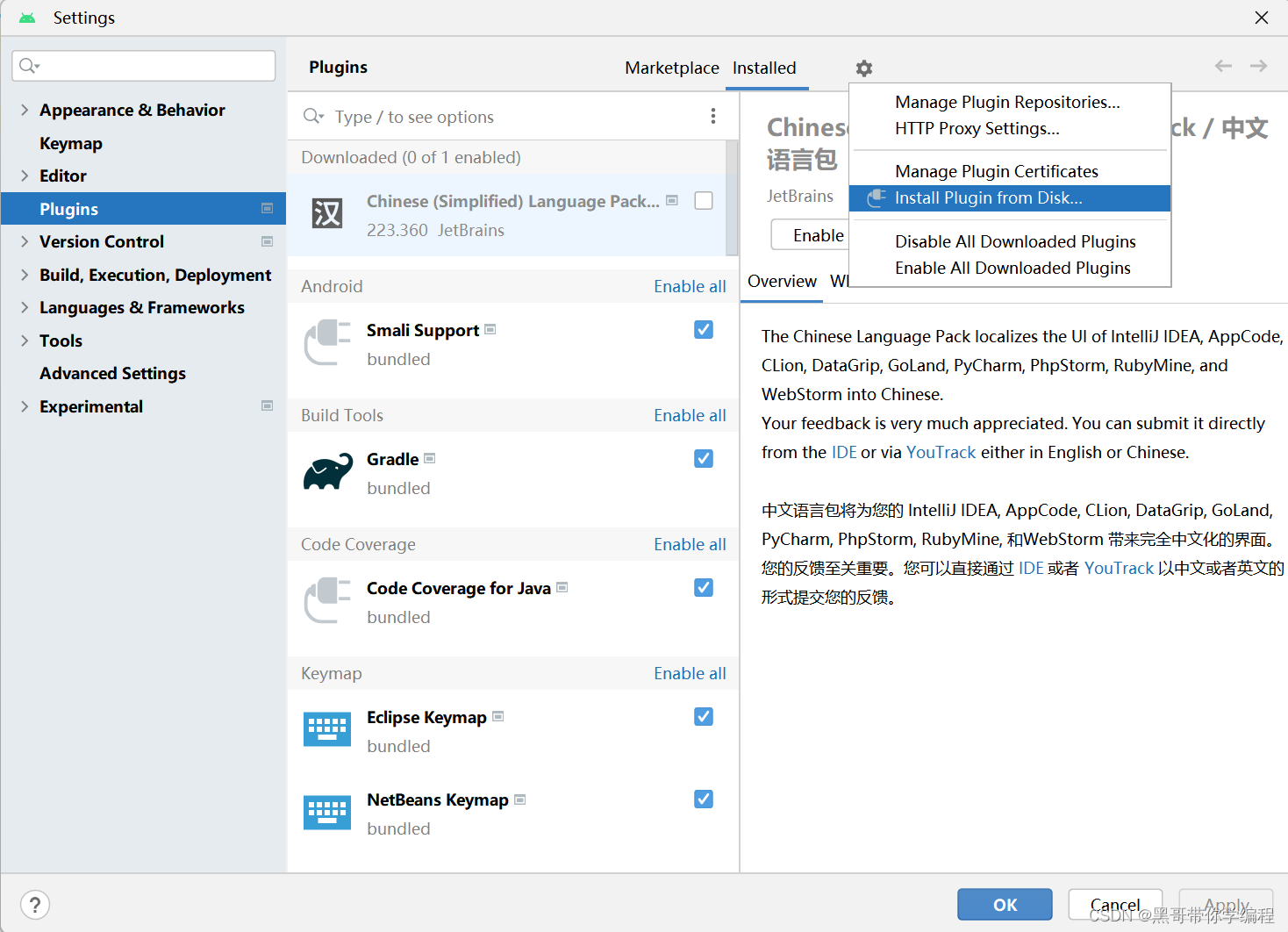Select Install Plugin from Disk menu item
Image resolution: width=1288 pixels, height=932 pixels.
pos(1010,198)
